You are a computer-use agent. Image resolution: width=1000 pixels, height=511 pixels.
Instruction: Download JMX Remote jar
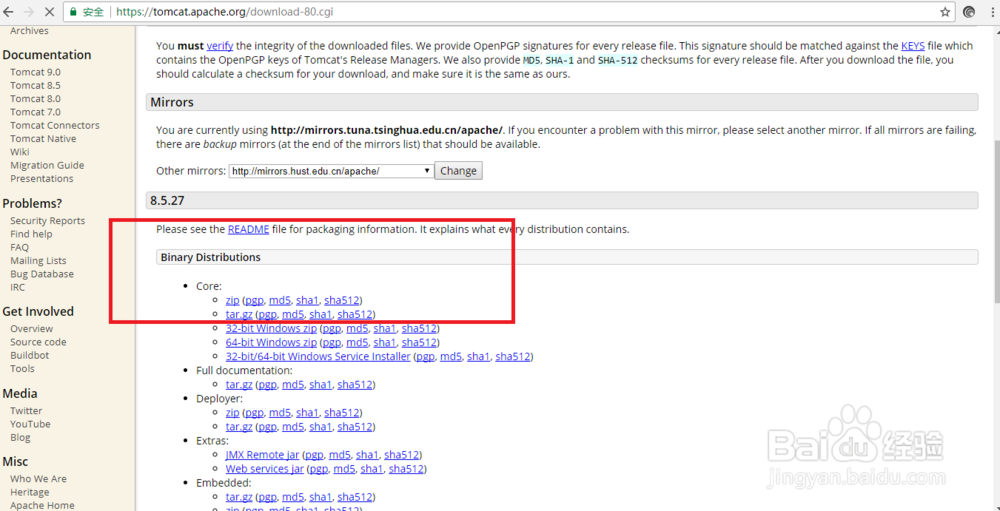[x=262, y=455]
